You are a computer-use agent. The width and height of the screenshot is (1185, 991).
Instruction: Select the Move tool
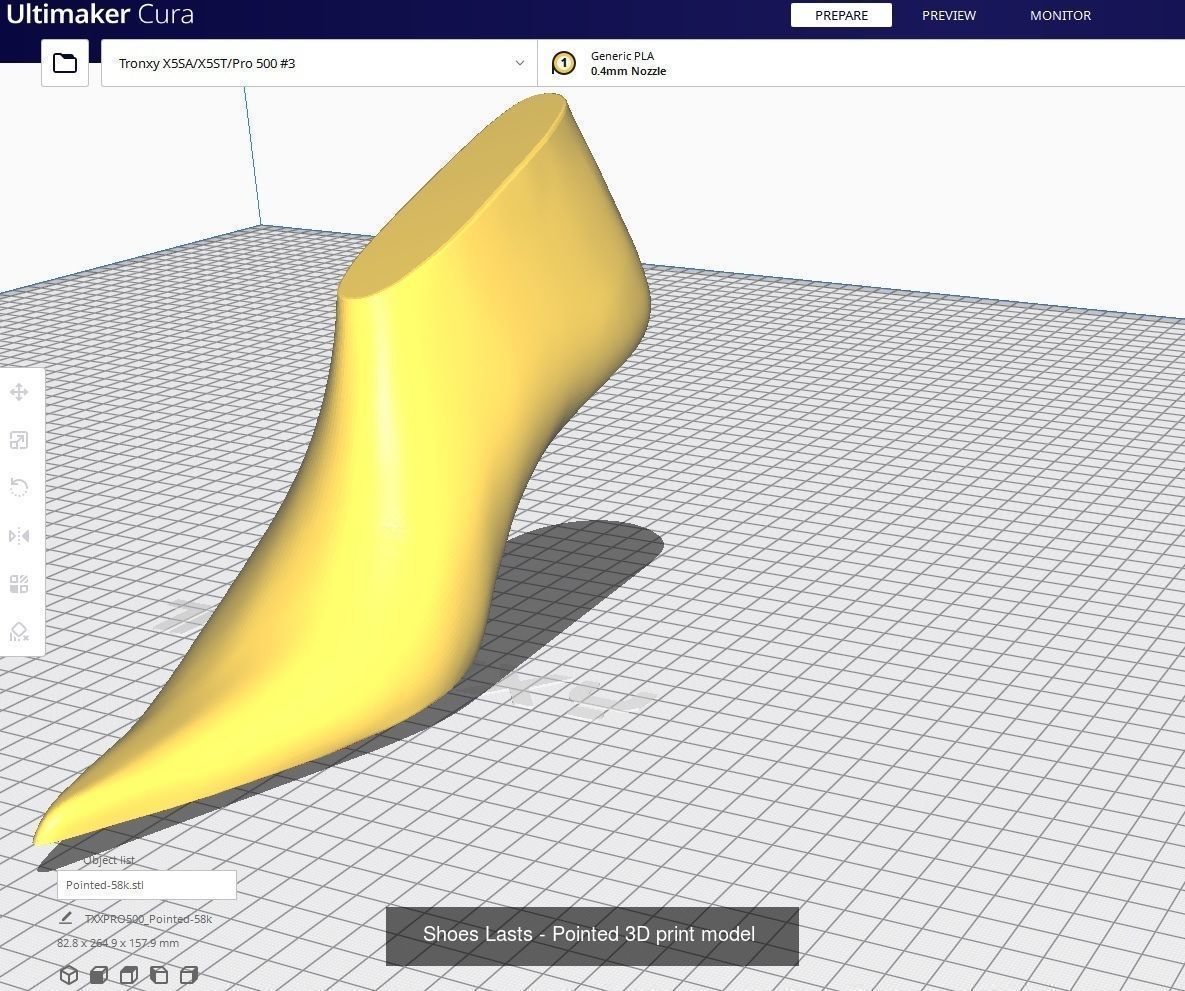[x=18, y=392]
